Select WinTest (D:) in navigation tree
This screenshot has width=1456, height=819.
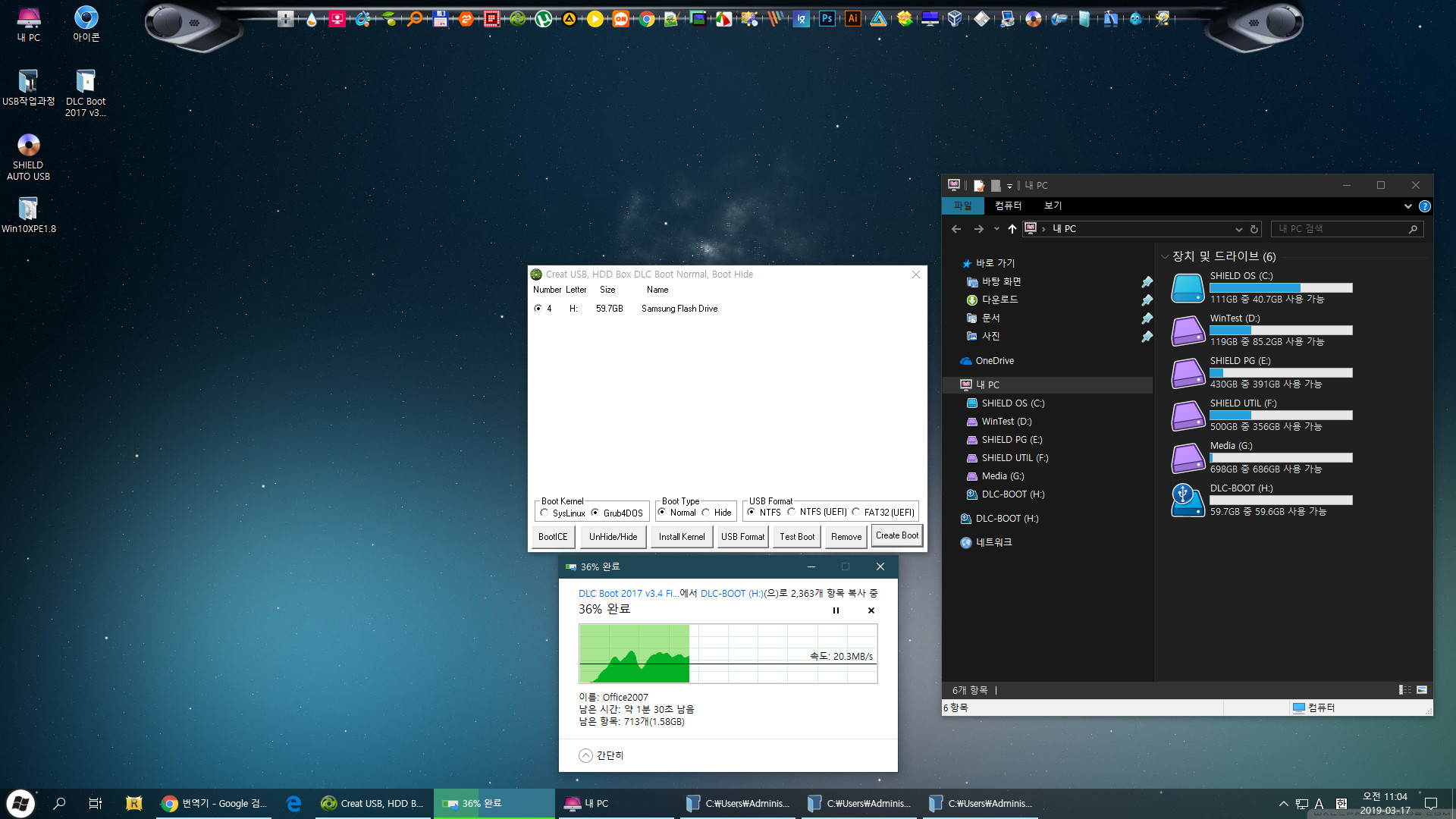pyautogui.click(x=1006, y=422)
